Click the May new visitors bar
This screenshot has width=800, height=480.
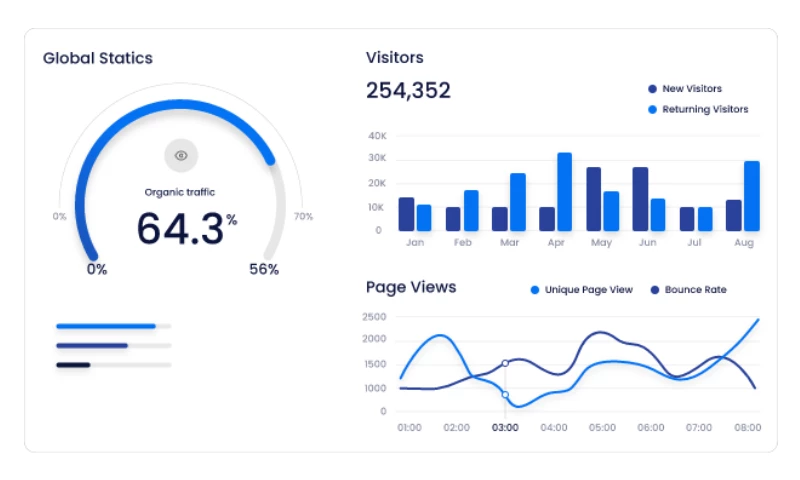click(x=594, y=199)
